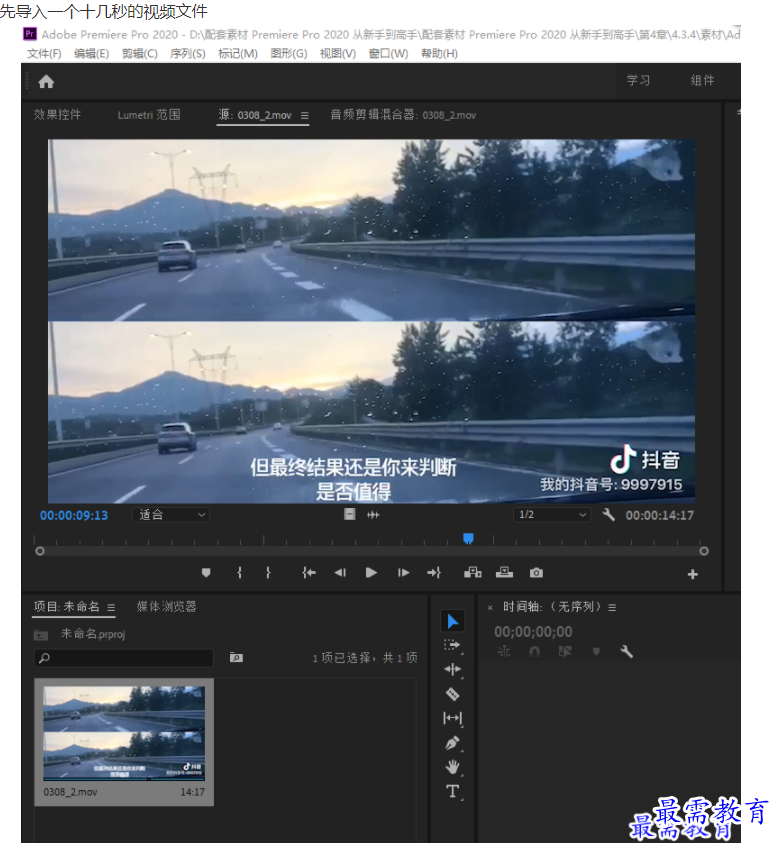Image resolution: width=777 pixels, height=843 pixels.
Task: Click the 00:00:09:13 playhead timecode
Action: (74, 515)
